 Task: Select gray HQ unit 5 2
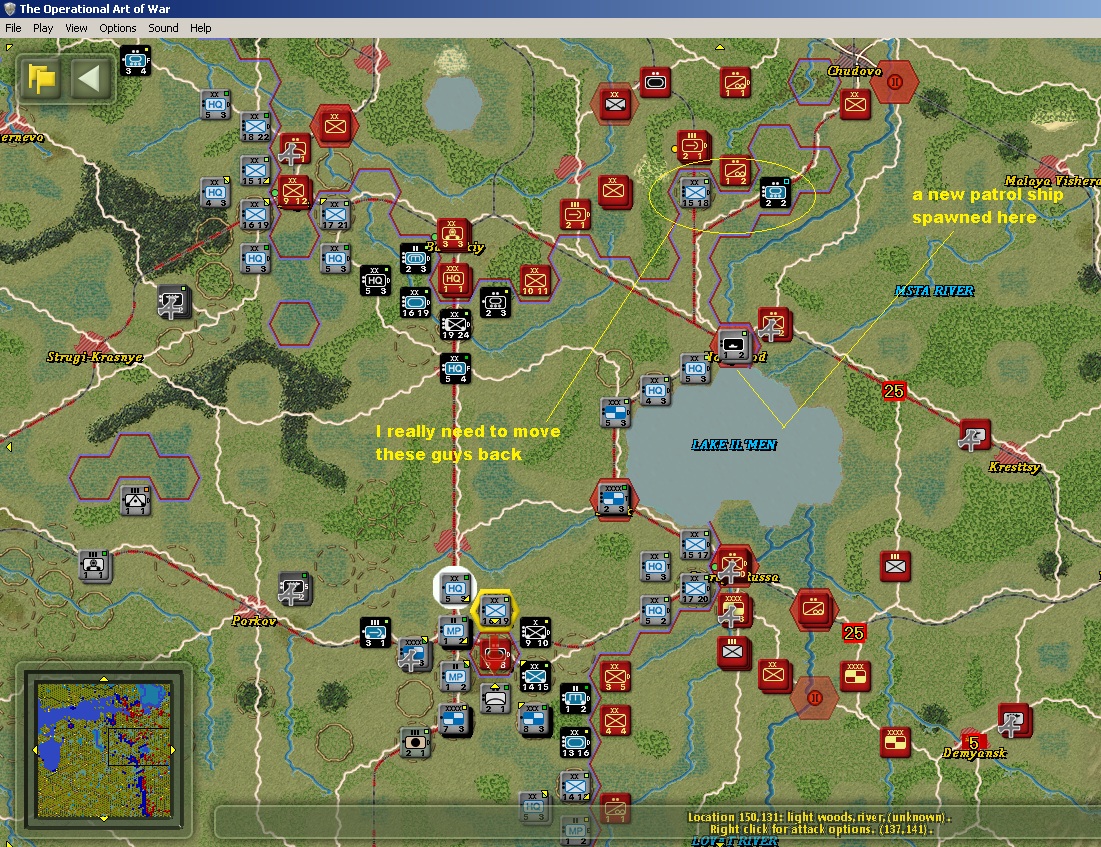tap(655, 610)
